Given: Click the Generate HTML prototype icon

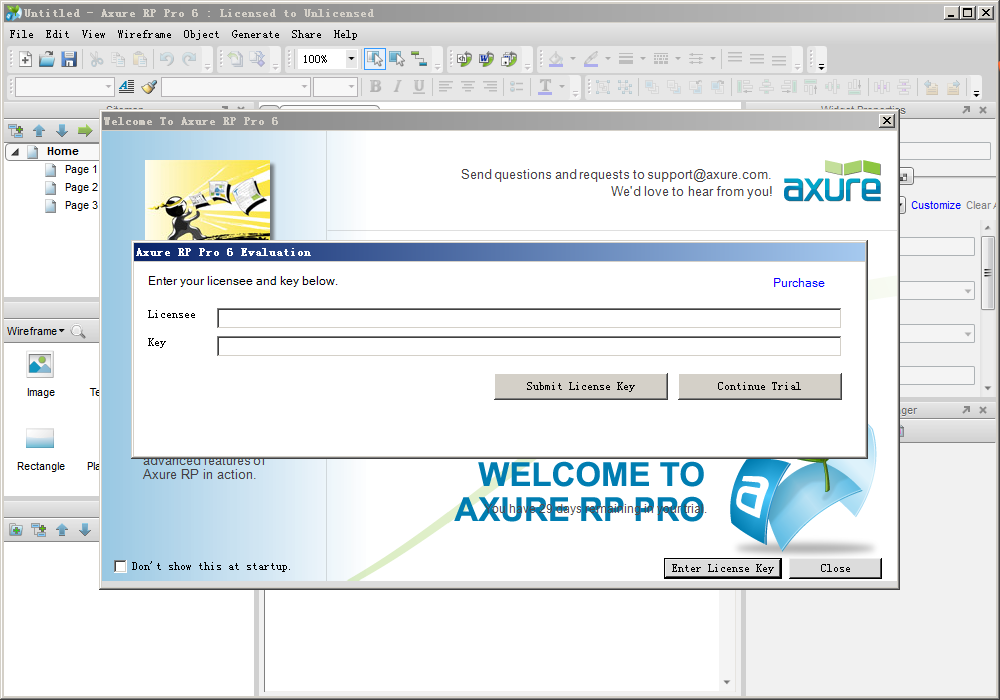Looking at the screenshot, I should pyautogui.click(x=464, y=59).
